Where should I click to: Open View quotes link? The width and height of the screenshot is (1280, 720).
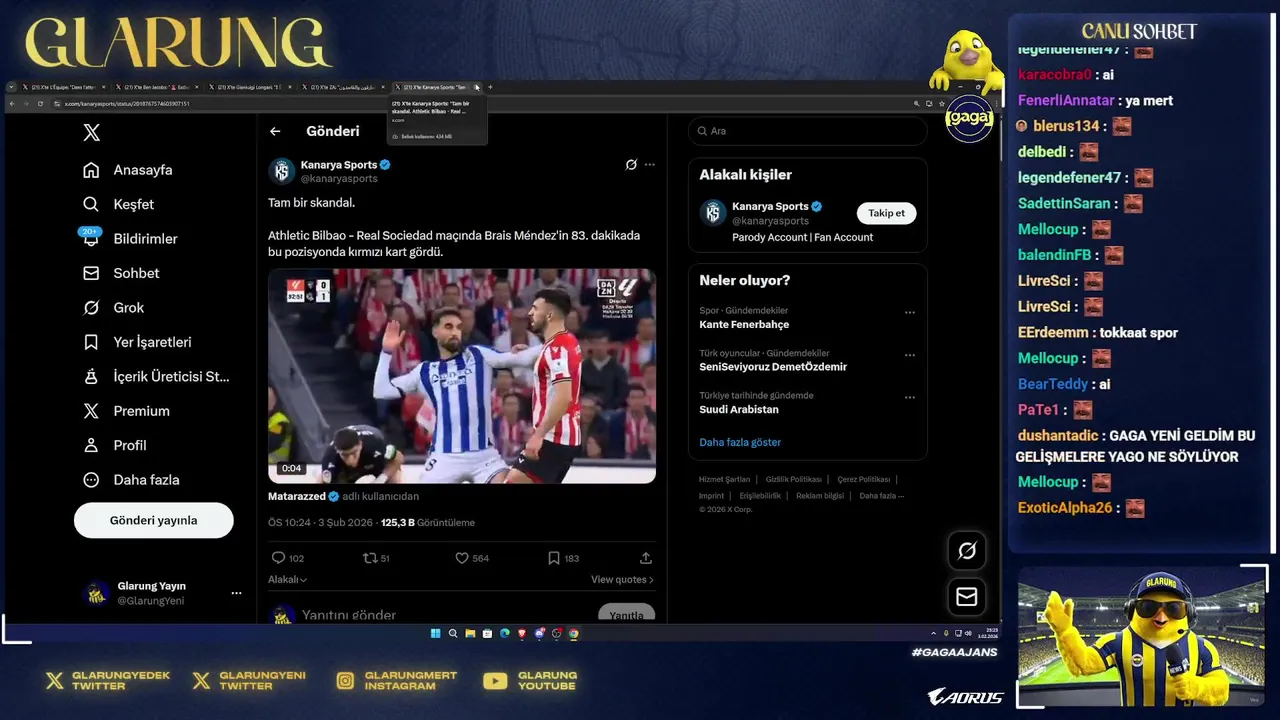click(622, 579)
